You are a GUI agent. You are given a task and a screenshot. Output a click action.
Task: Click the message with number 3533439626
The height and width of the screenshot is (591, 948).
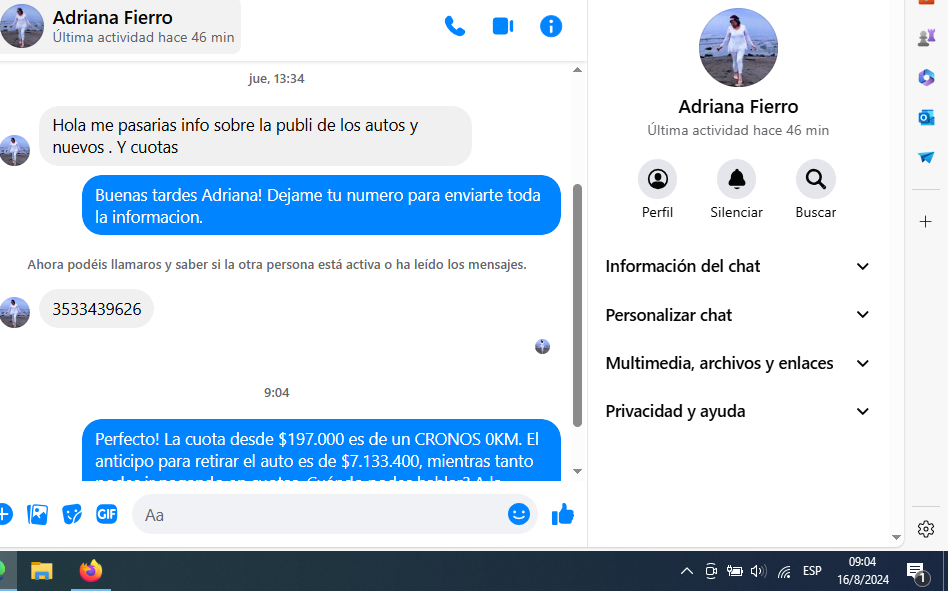pos(97,309)
